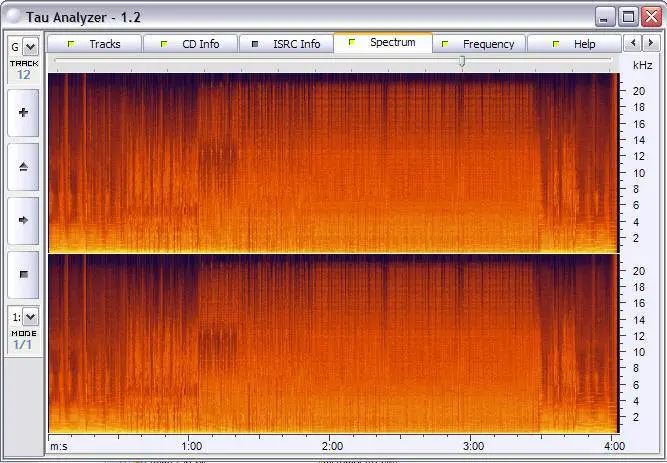Click the track number 12
This screenshot has width=667, height=463.
pos(23,75)
